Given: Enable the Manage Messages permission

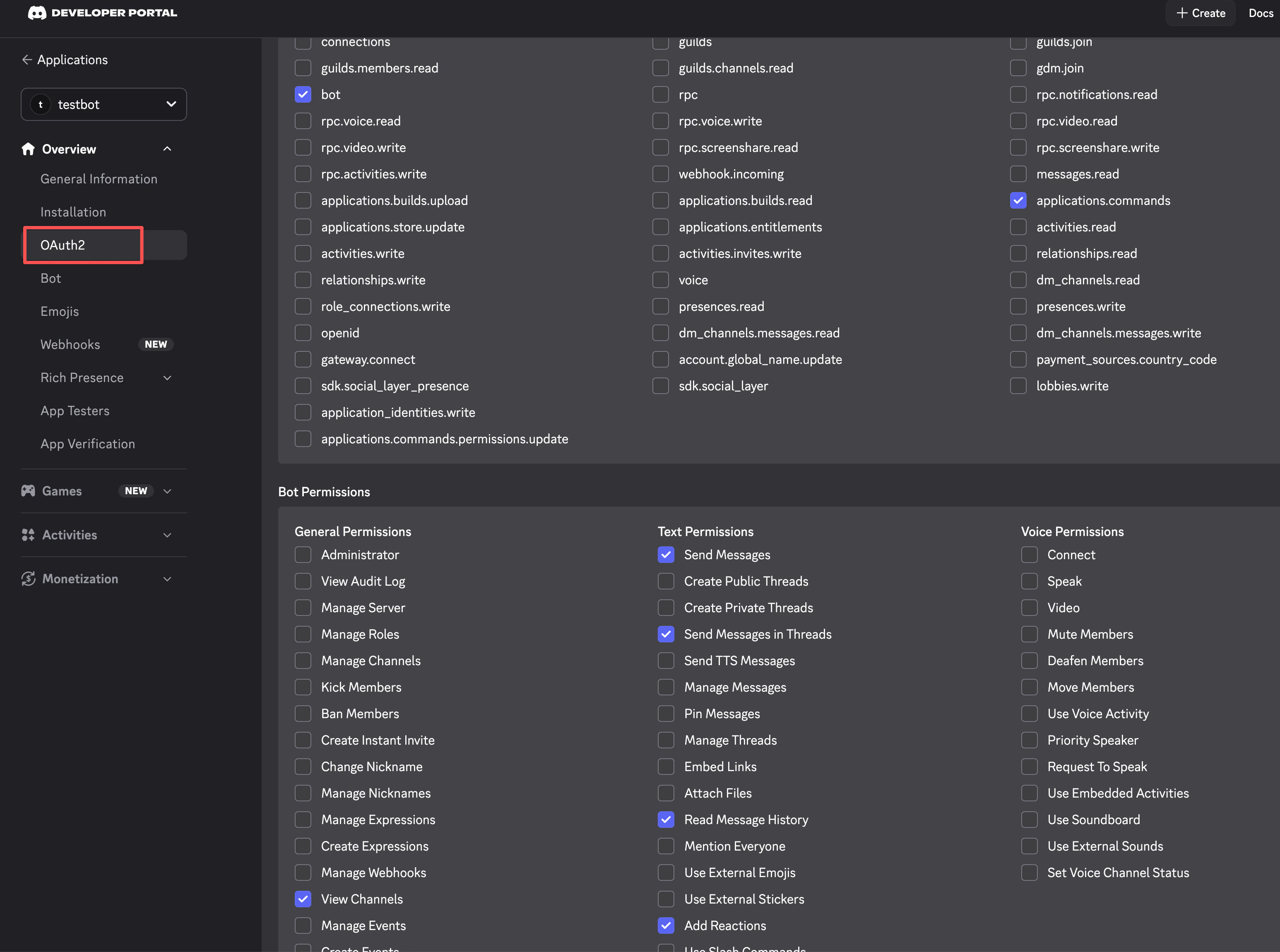Looking at the screenshot, I should pos(666,688).
